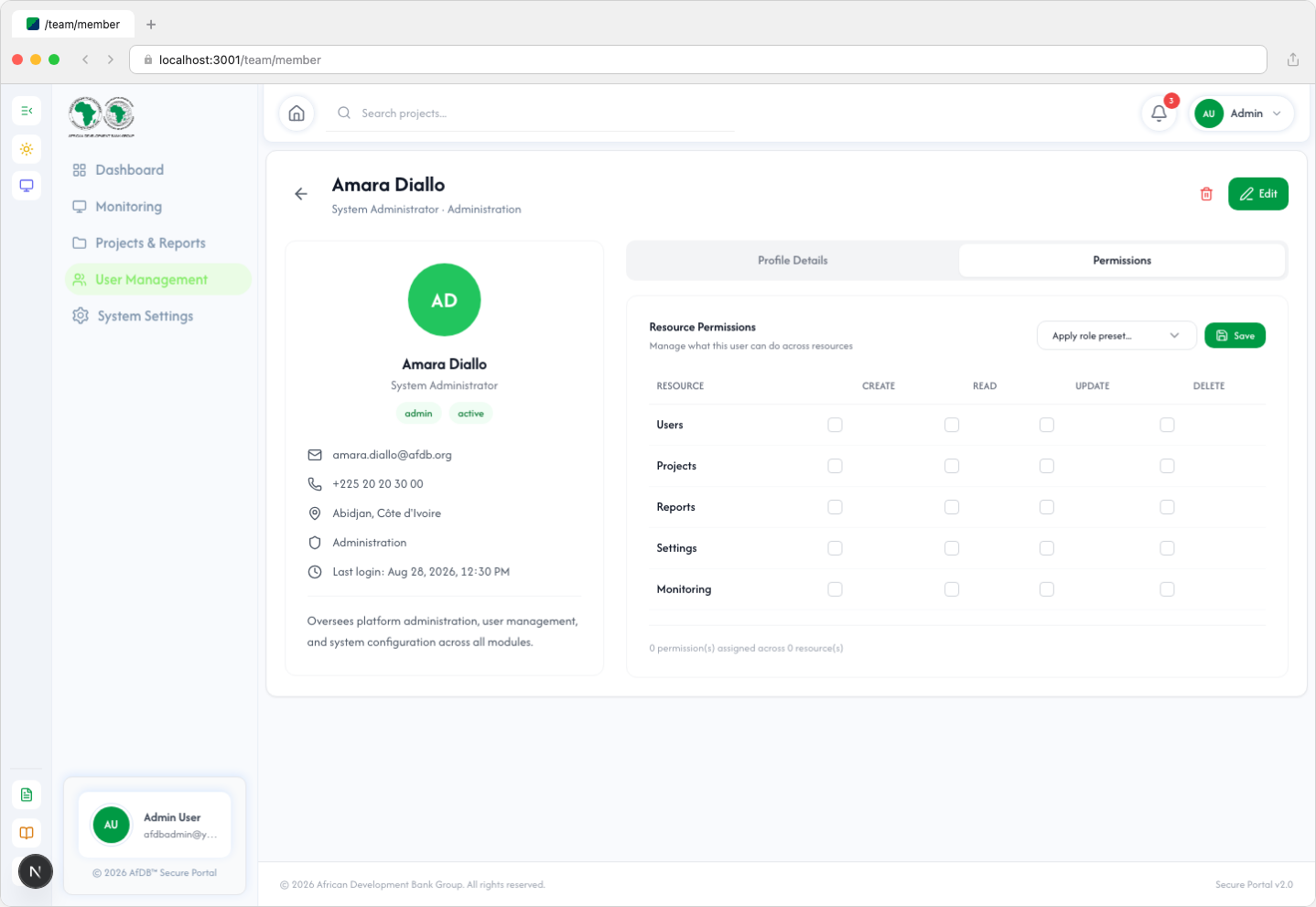Save the resource permissions
1316x907 pixels.
[x=1235, y=336]
